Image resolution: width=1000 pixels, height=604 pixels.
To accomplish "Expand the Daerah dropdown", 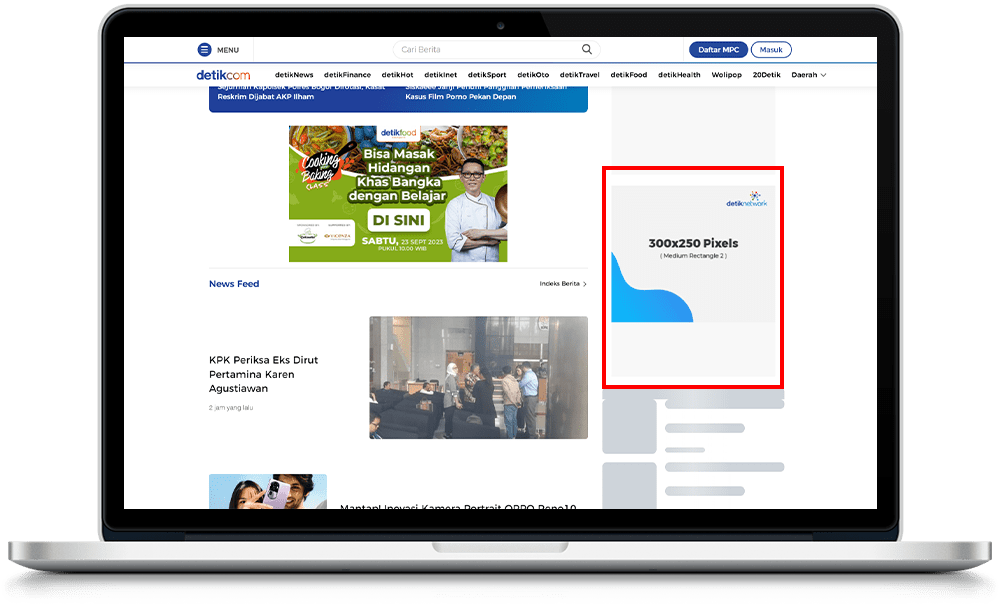I will click(808, 75).
